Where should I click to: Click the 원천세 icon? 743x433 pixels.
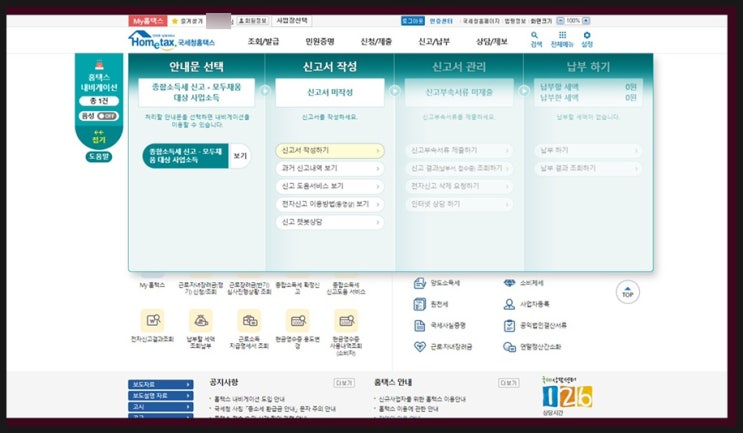pos(420,304)
